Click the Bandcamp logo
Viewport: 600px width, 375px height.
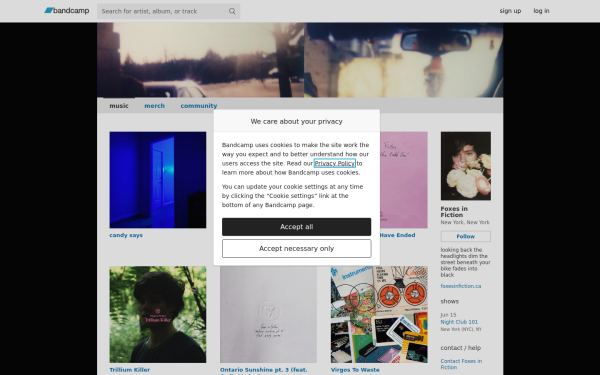67,11
